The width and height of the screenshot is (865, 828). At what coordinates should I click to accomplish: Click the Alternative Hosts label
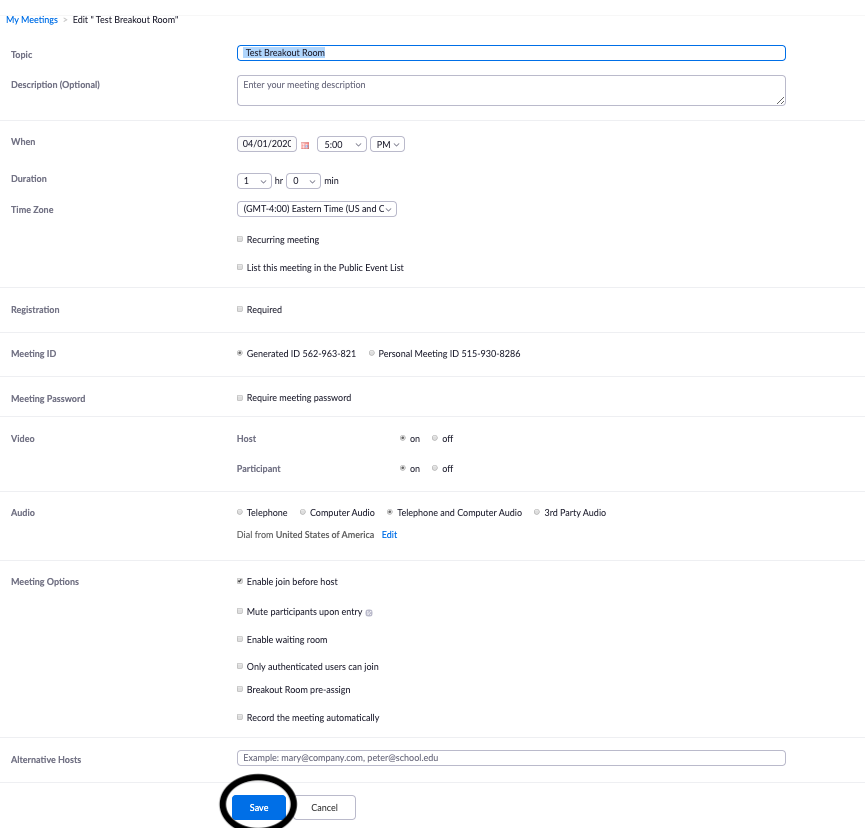pos(46,760)
